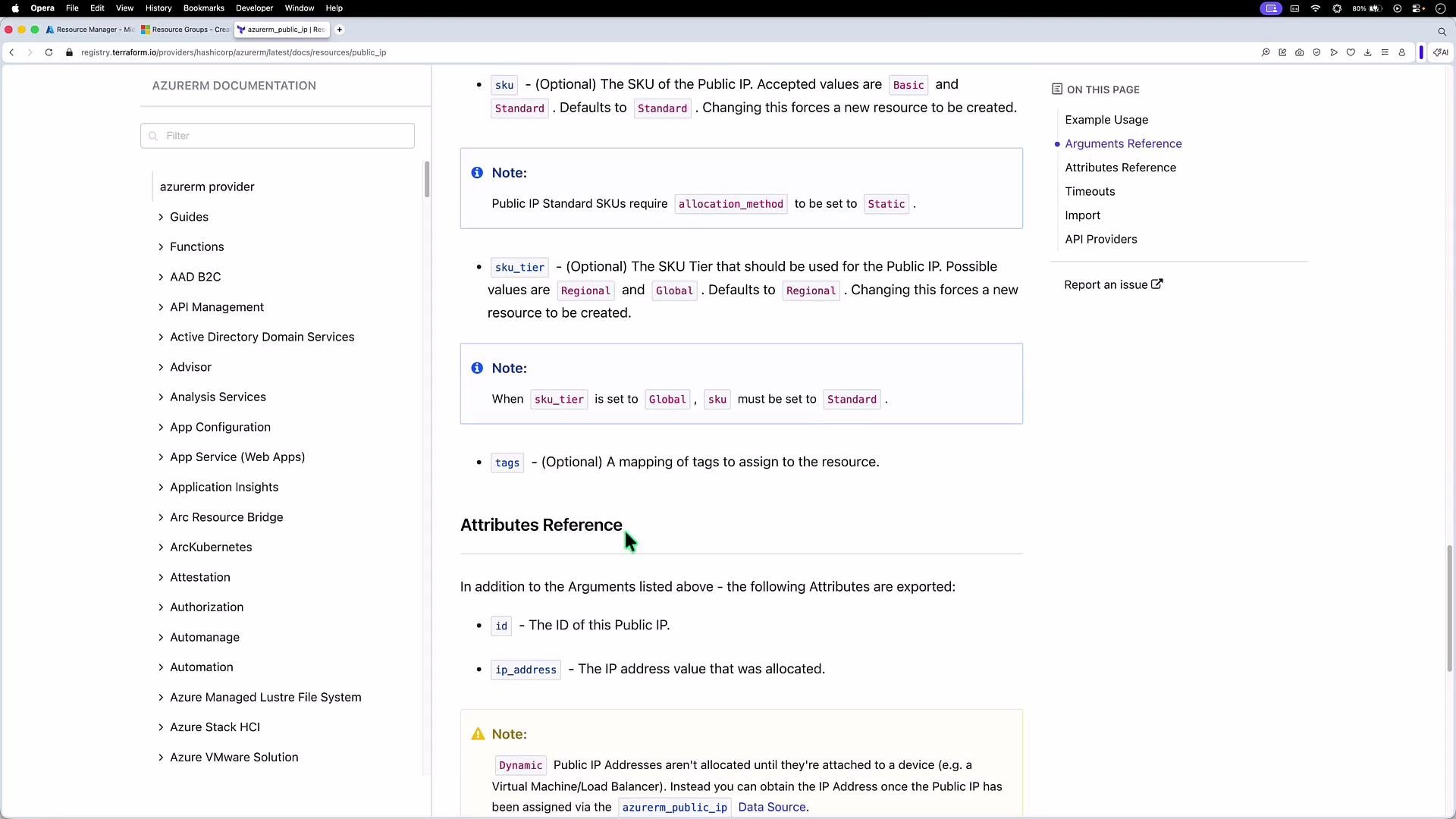Reload the current page

(49, 52)
